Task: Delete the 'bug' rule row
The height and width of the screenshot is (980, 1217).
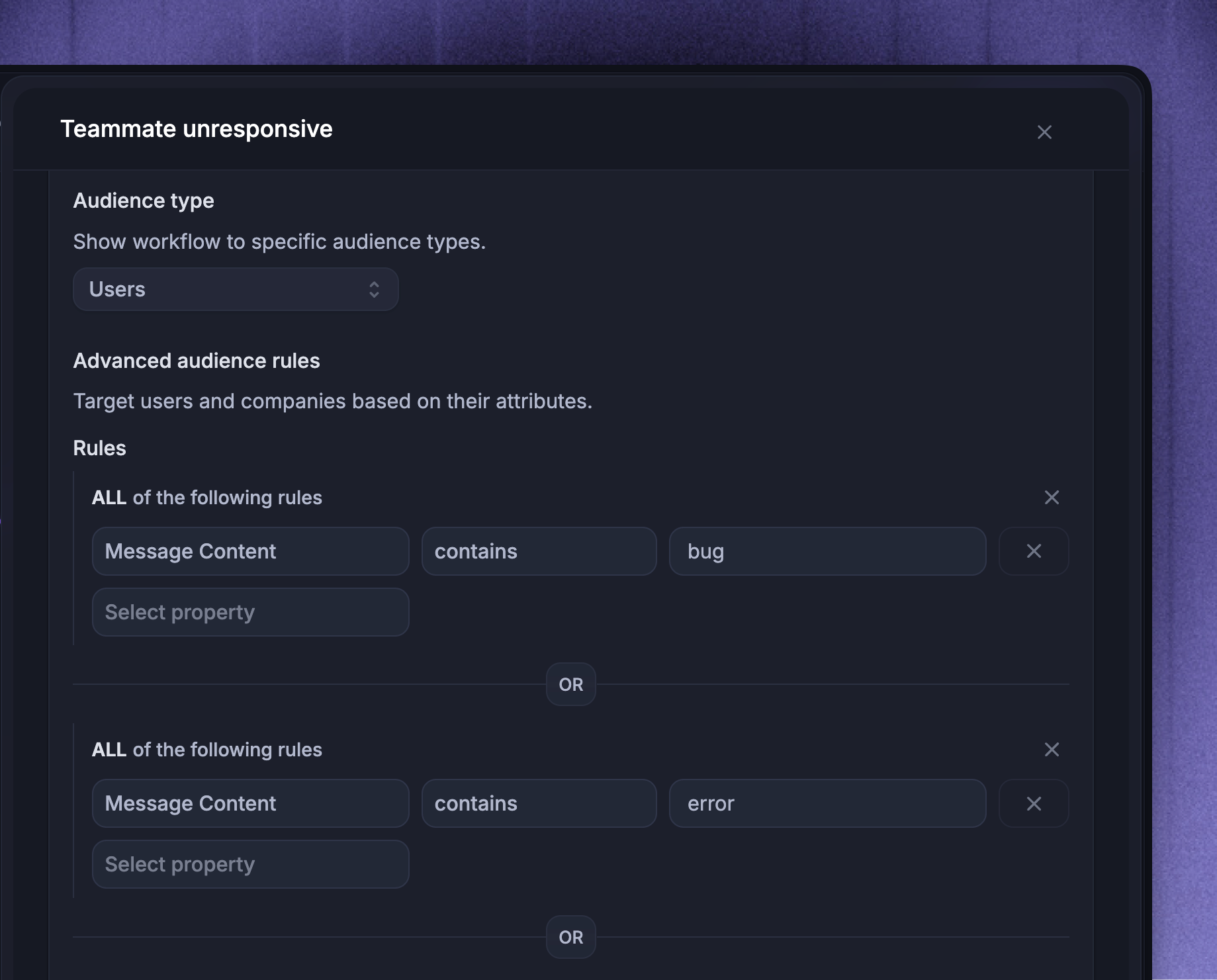Action: pyautogui.click(x=1034, y=551)
